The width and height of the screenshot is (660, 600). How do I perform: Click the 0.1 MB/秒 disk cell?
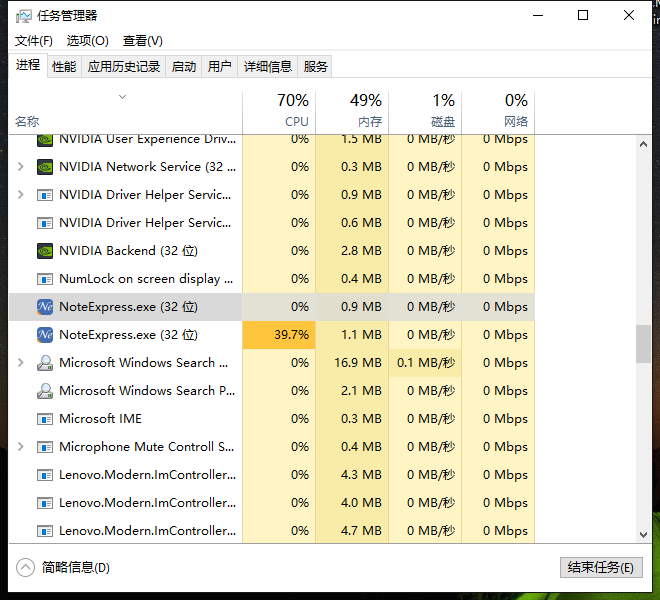[425, 363]
